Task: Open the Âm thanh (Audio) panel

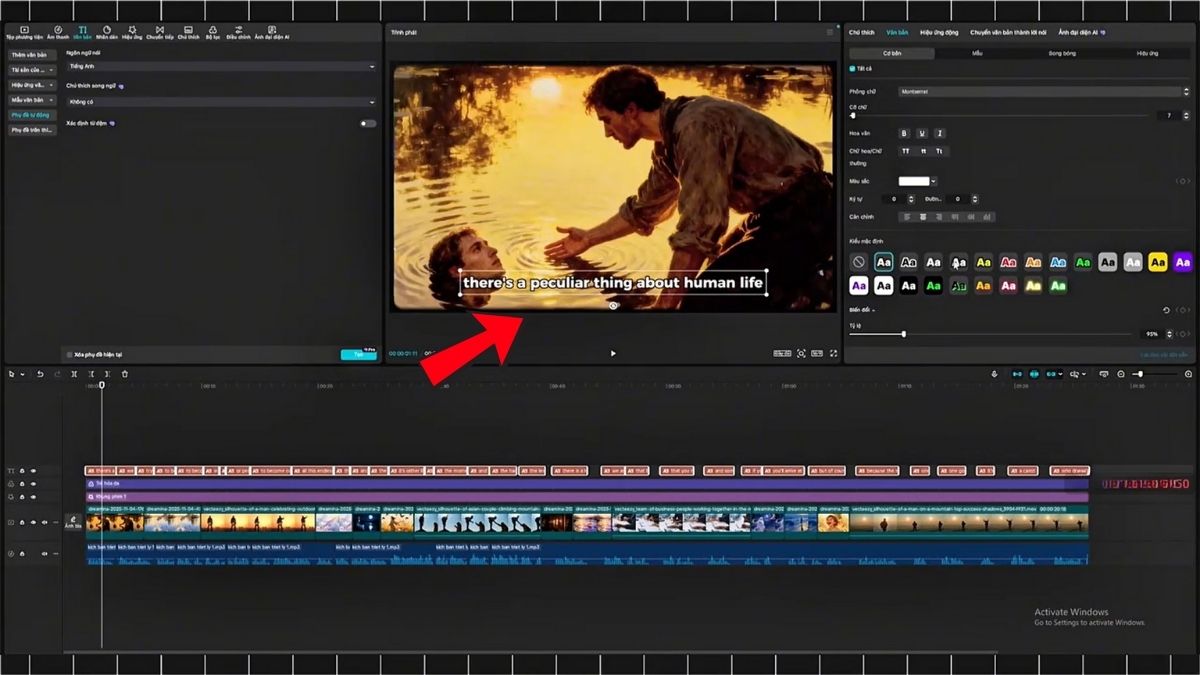Action: [57, 34]
